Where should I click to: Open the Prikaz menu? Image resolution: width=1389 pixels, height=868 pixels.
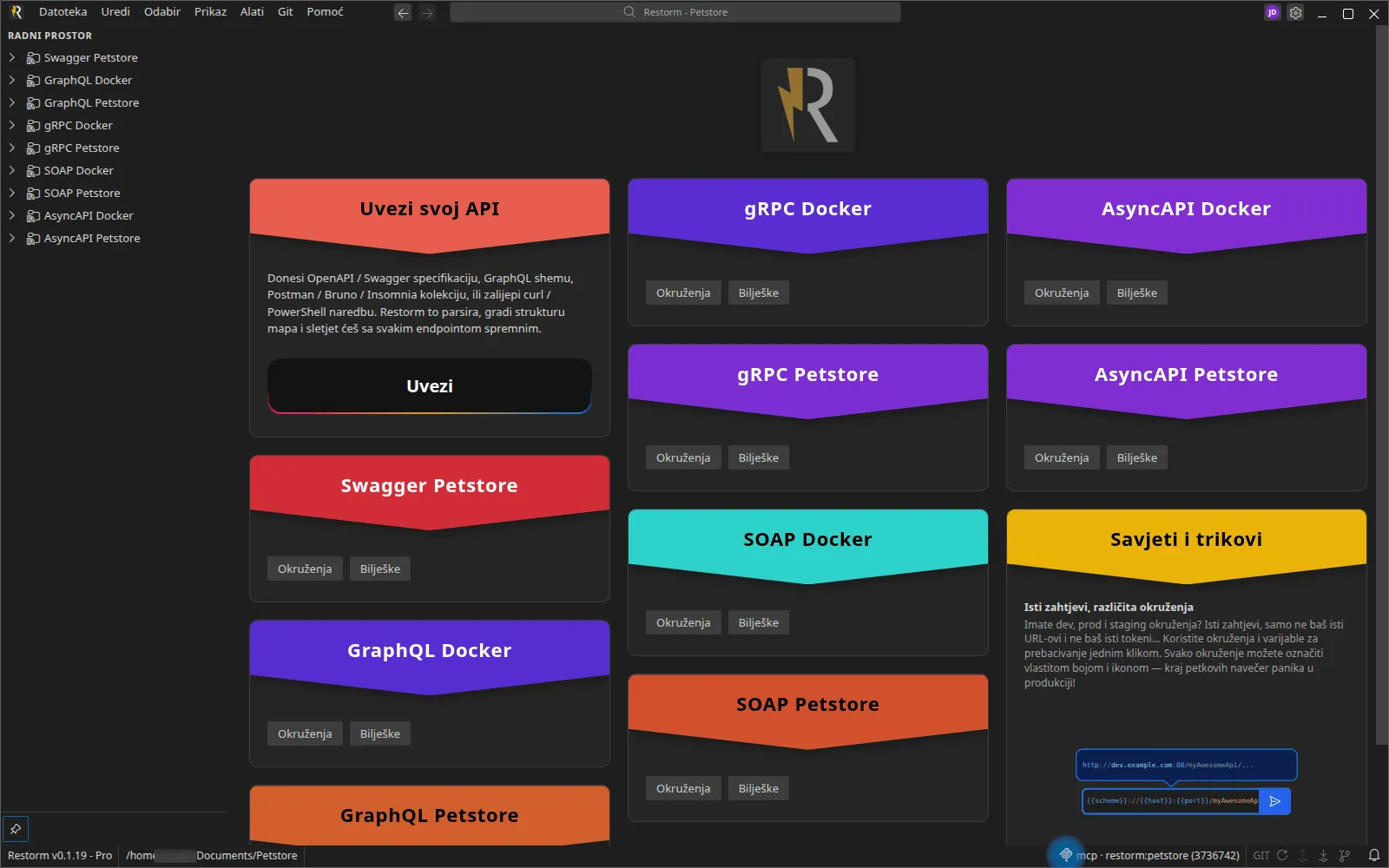point(210,12)
